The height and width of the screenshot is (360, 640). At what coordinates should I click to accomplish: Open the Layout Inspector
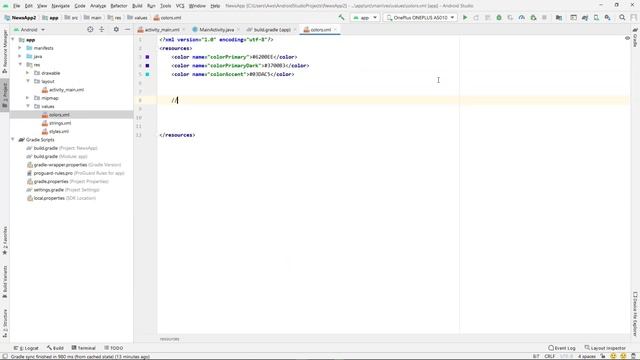coord(605,348)
